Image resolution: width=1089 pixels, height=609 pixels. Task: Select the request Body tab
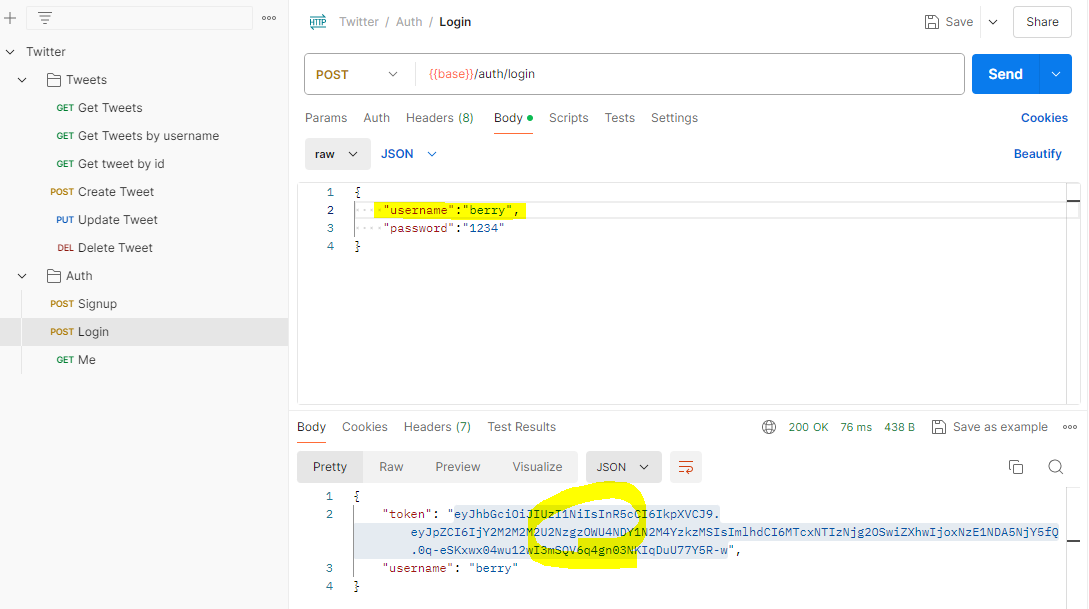point(513,118)
